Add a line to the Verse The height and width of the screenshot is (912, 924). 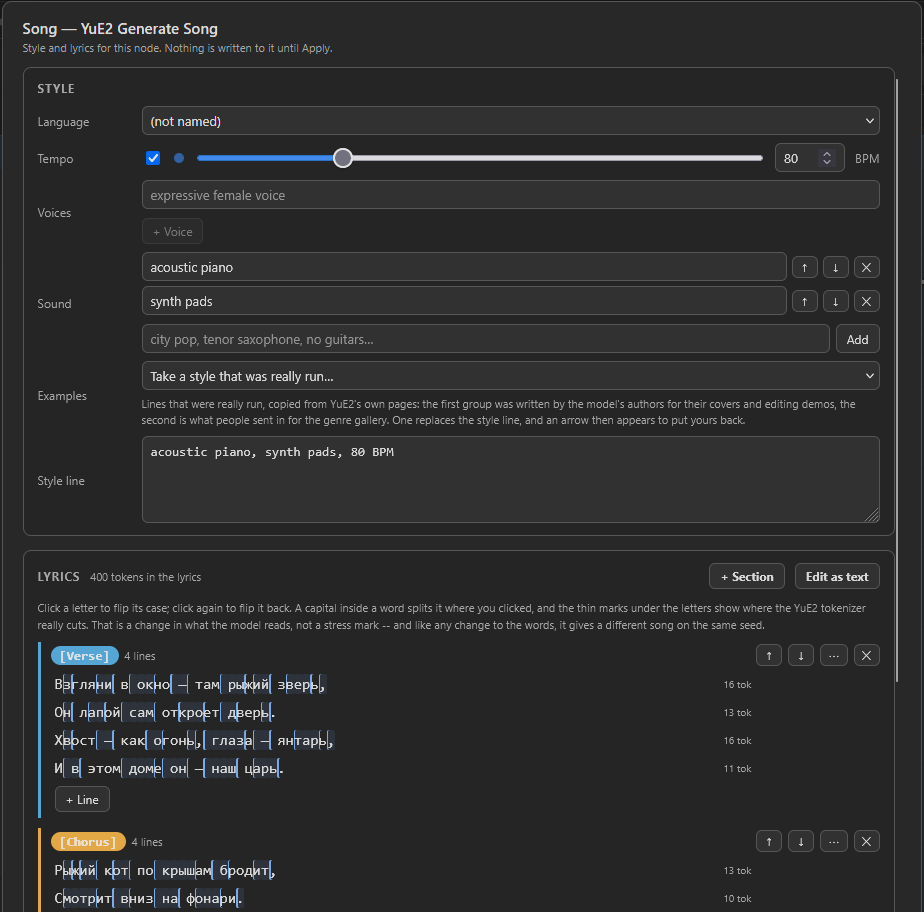click(82, 799)
